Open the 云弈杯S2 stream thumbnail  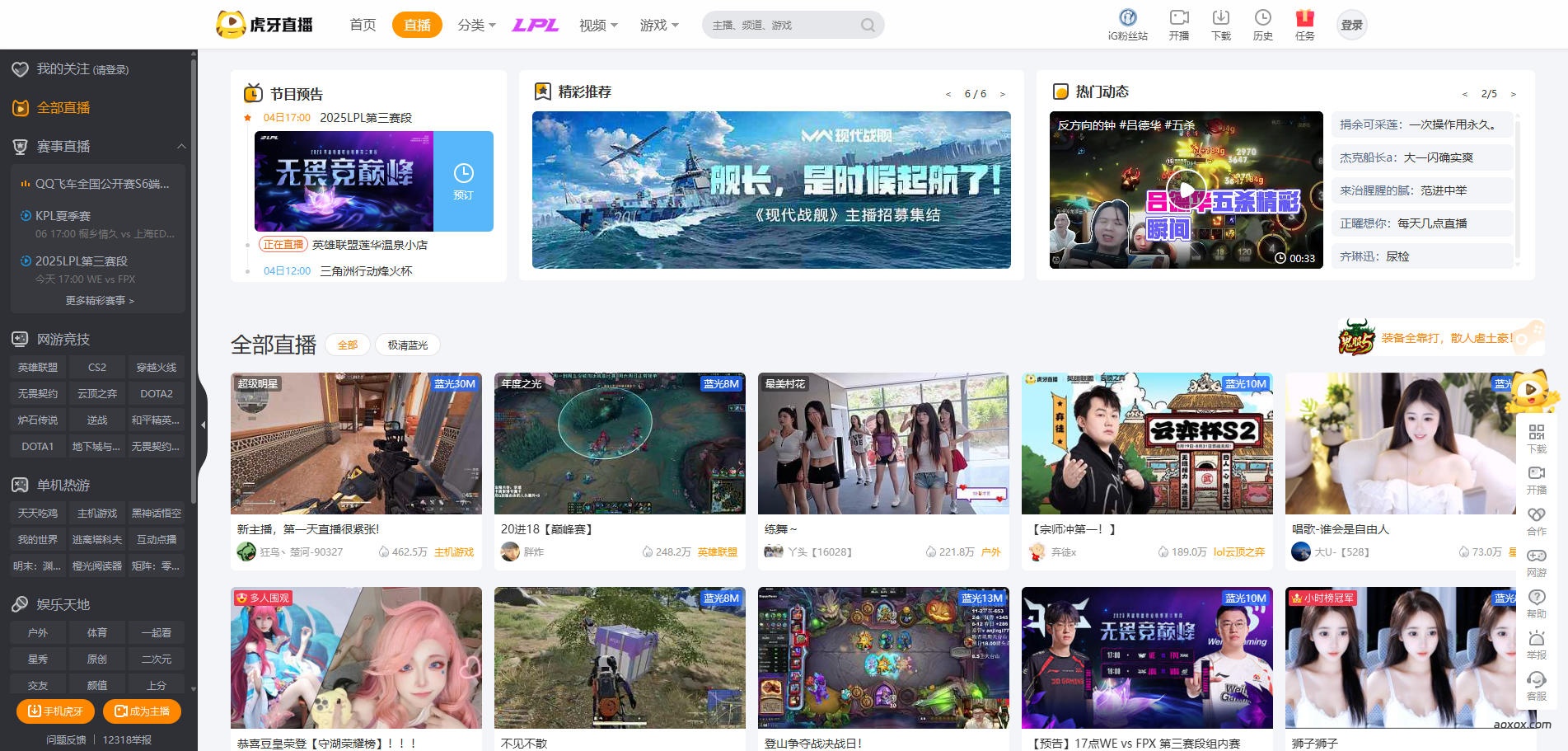pyautogui.click(x=1147, y=444)
